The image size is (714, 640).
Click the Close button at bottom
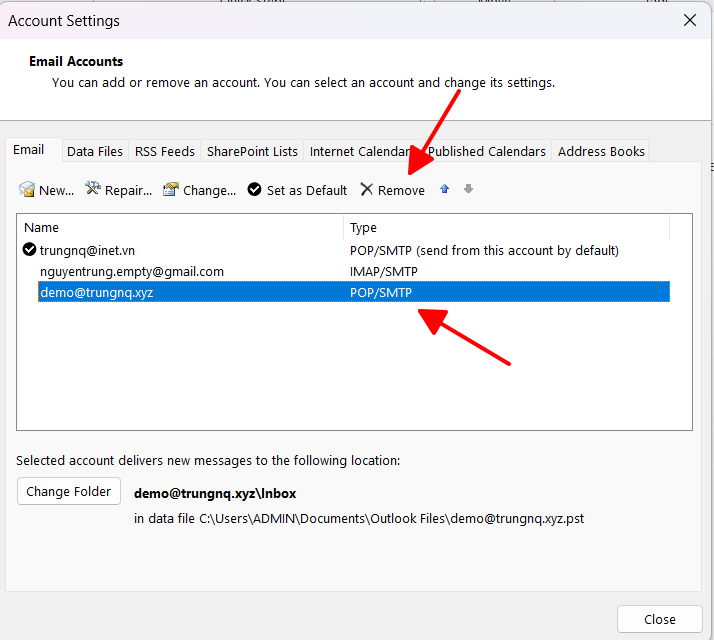tap(660, 620)
